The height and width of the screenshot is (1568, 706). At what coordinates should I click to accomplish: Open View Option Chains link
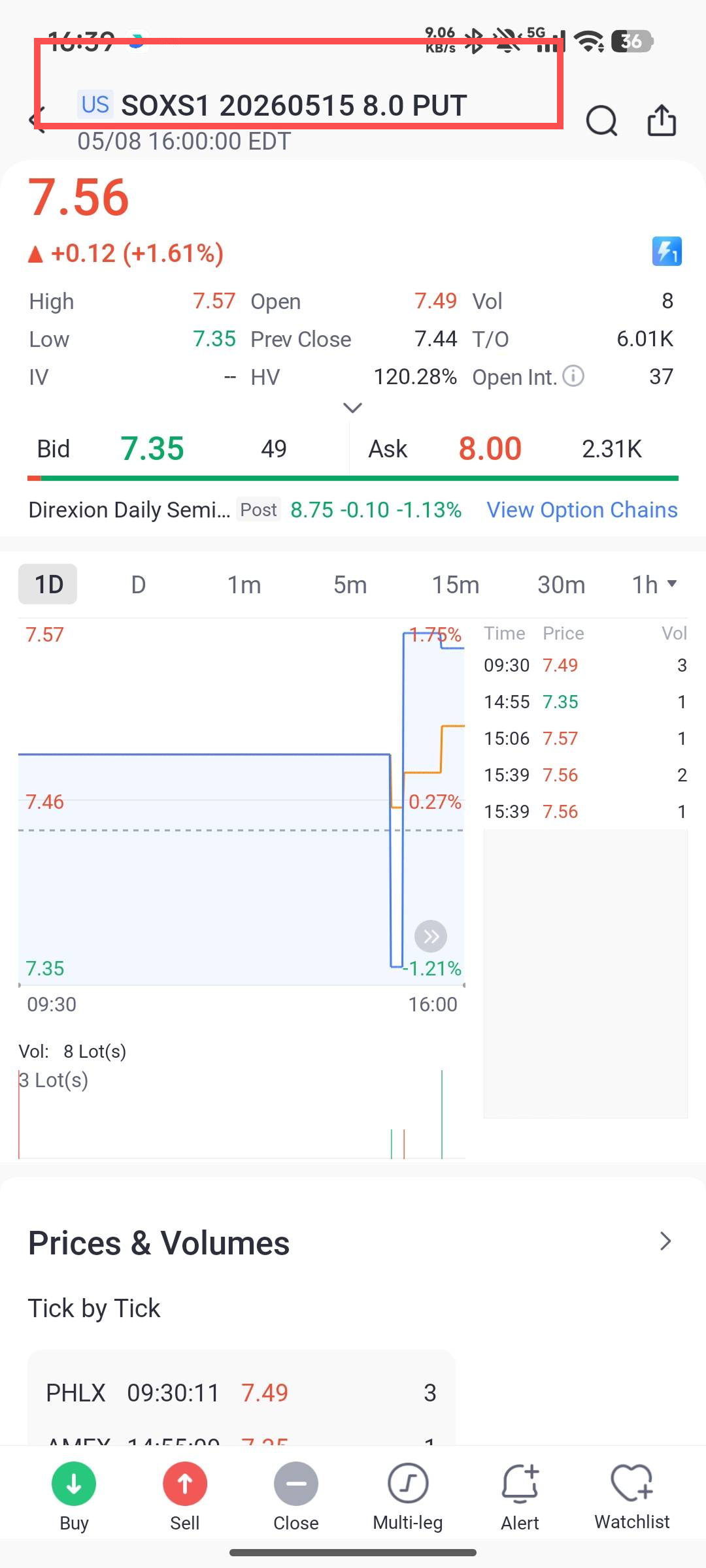[x=582, y=510]
